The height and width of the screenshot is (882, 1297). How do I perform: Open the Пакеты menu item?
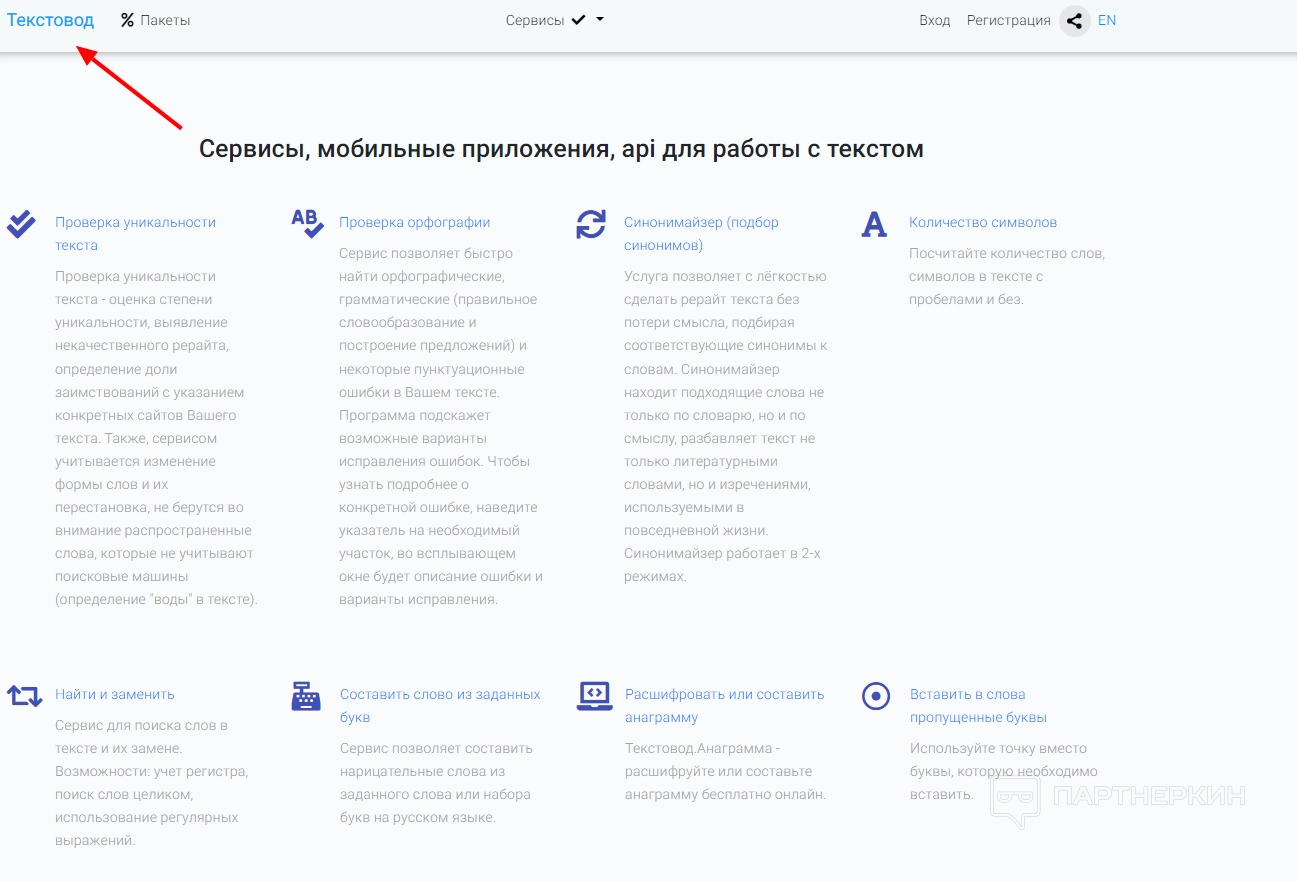click(x=155, y=20)
